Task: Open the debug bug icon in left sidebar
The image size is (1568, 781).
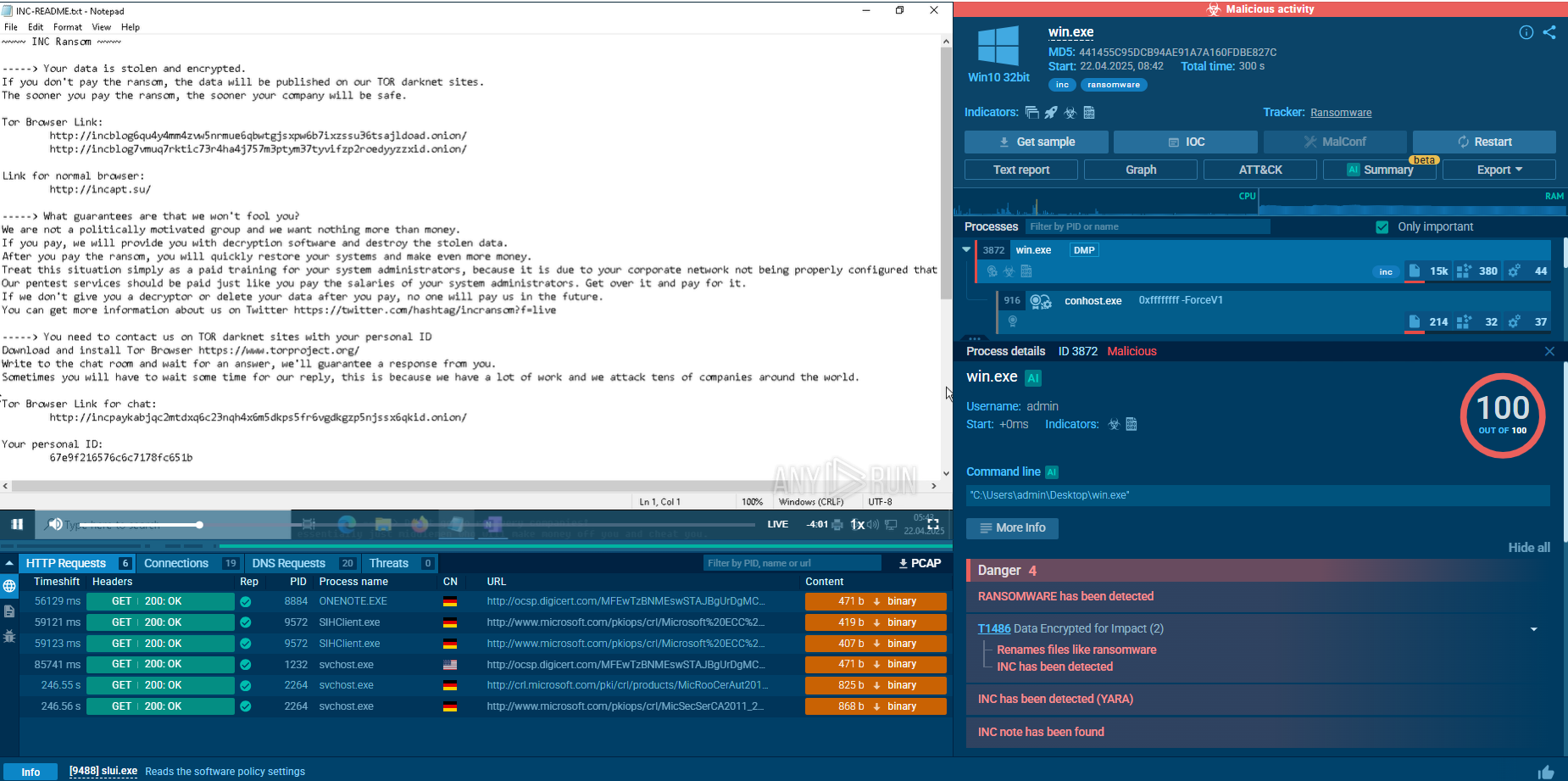Action: coord(9,636)
